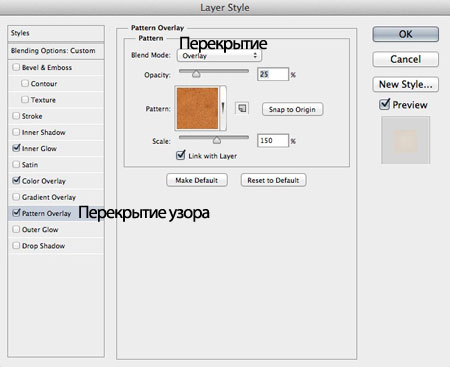The width and height of the screenshot is (450, 367).
Task: Click the Cancel button
Action: [x=405, y=59]
